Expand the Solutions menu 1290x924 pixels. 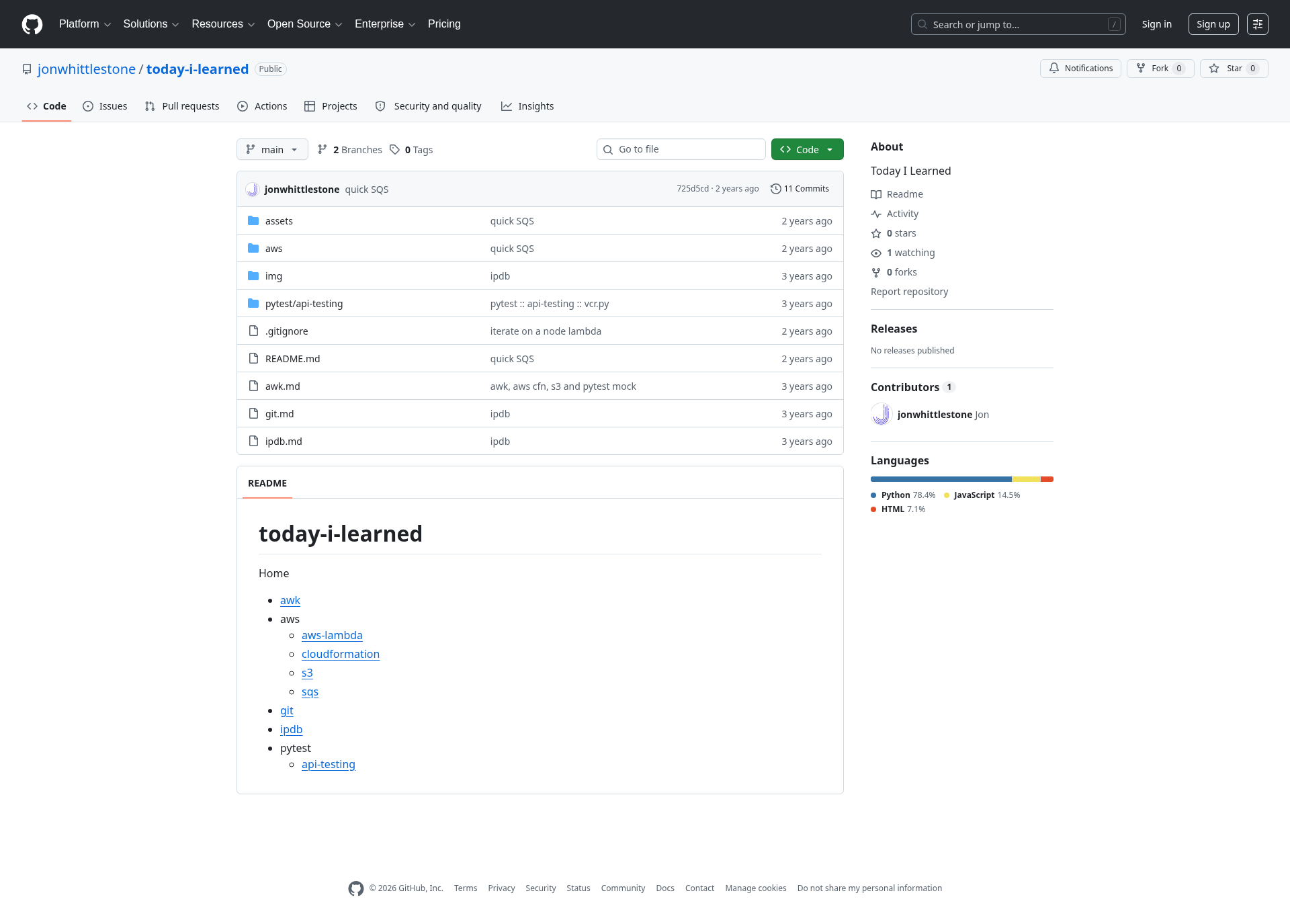(151, 24)
